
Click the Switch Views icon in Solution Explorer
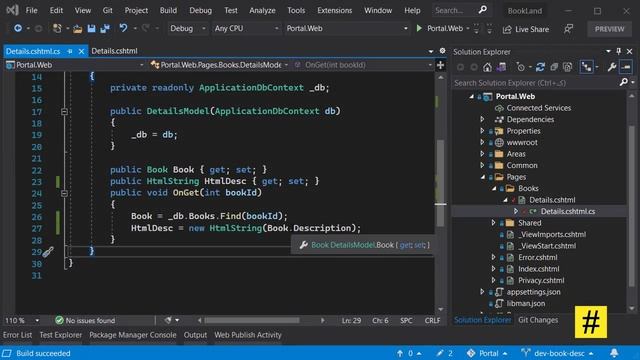(x=501, y=67)
